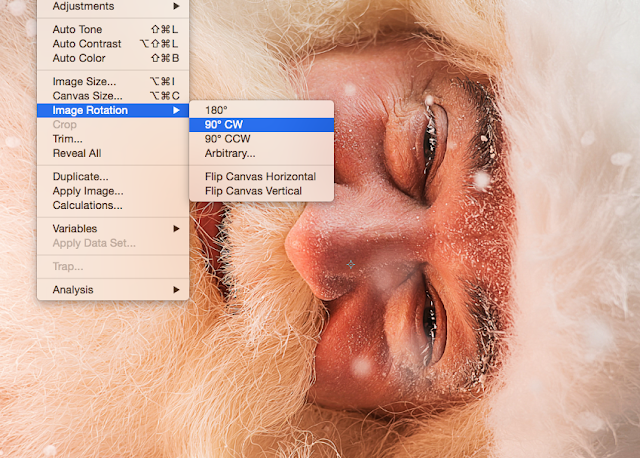Rotate the image 180 degrees
The width and height of the screenshot is (640, 458).
(261, 110)
